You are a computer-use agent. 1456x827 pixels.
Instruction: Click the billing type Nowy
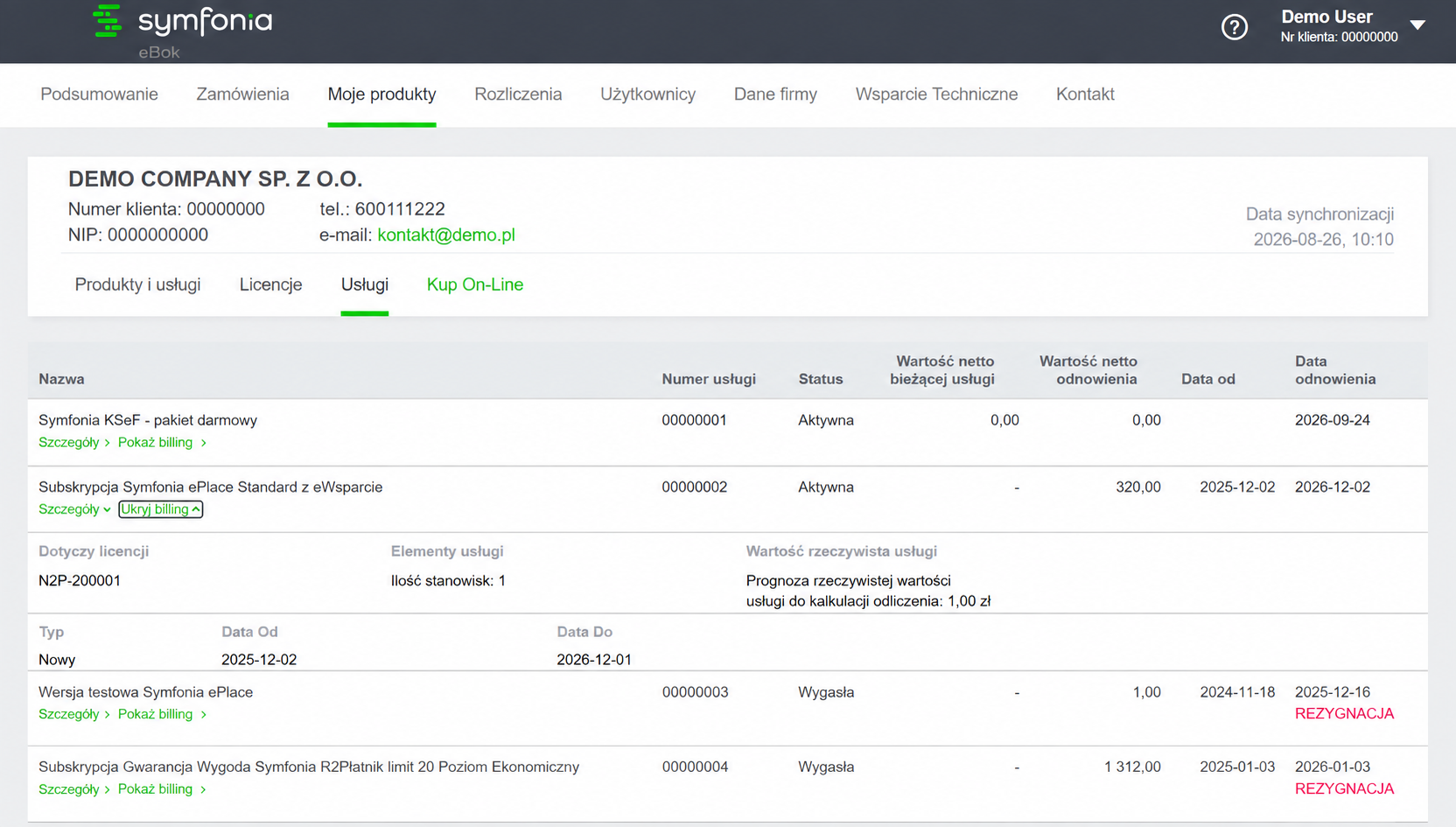tap(57, 660)
